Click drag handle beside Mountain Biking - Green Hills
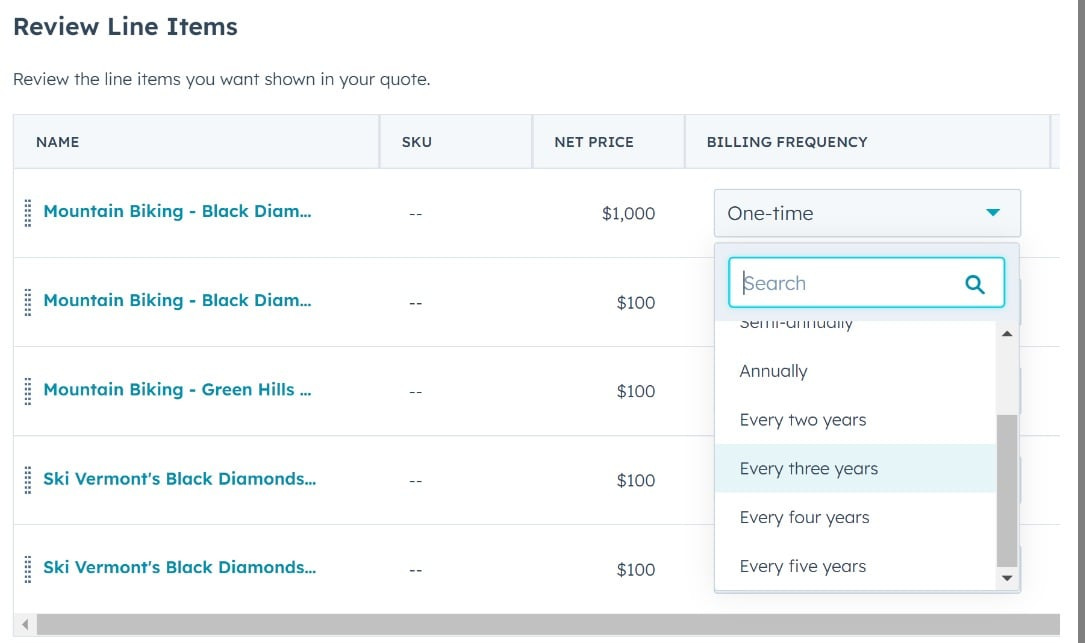The height and width of the screenshot is (643, 1085). click(x=28, y=391)
